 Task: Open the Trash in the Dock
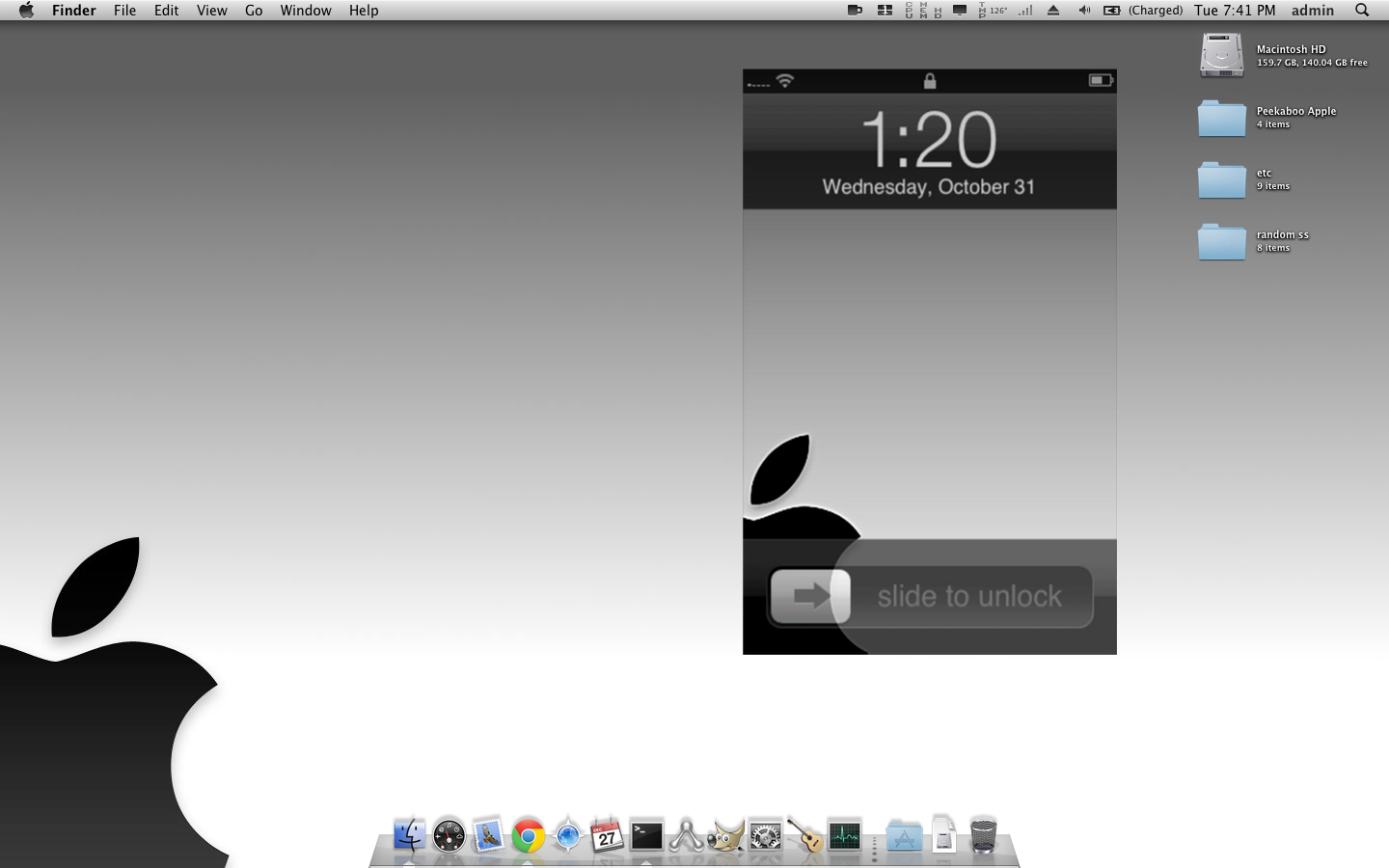(x=983, y=835)
